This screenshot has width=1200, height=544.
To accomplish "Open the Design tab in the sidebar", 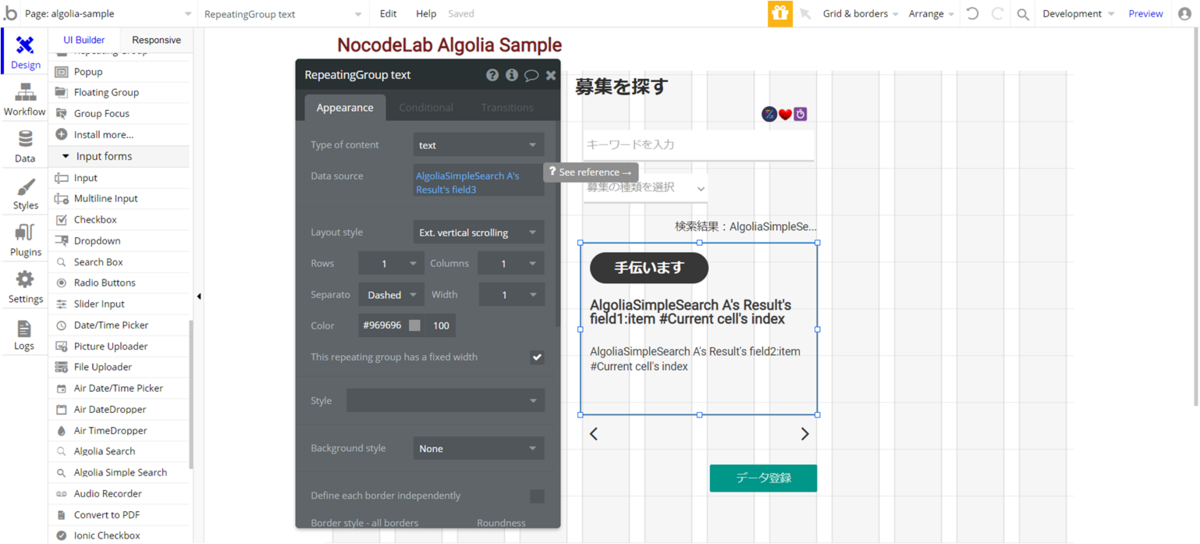I will coord(25,52).
